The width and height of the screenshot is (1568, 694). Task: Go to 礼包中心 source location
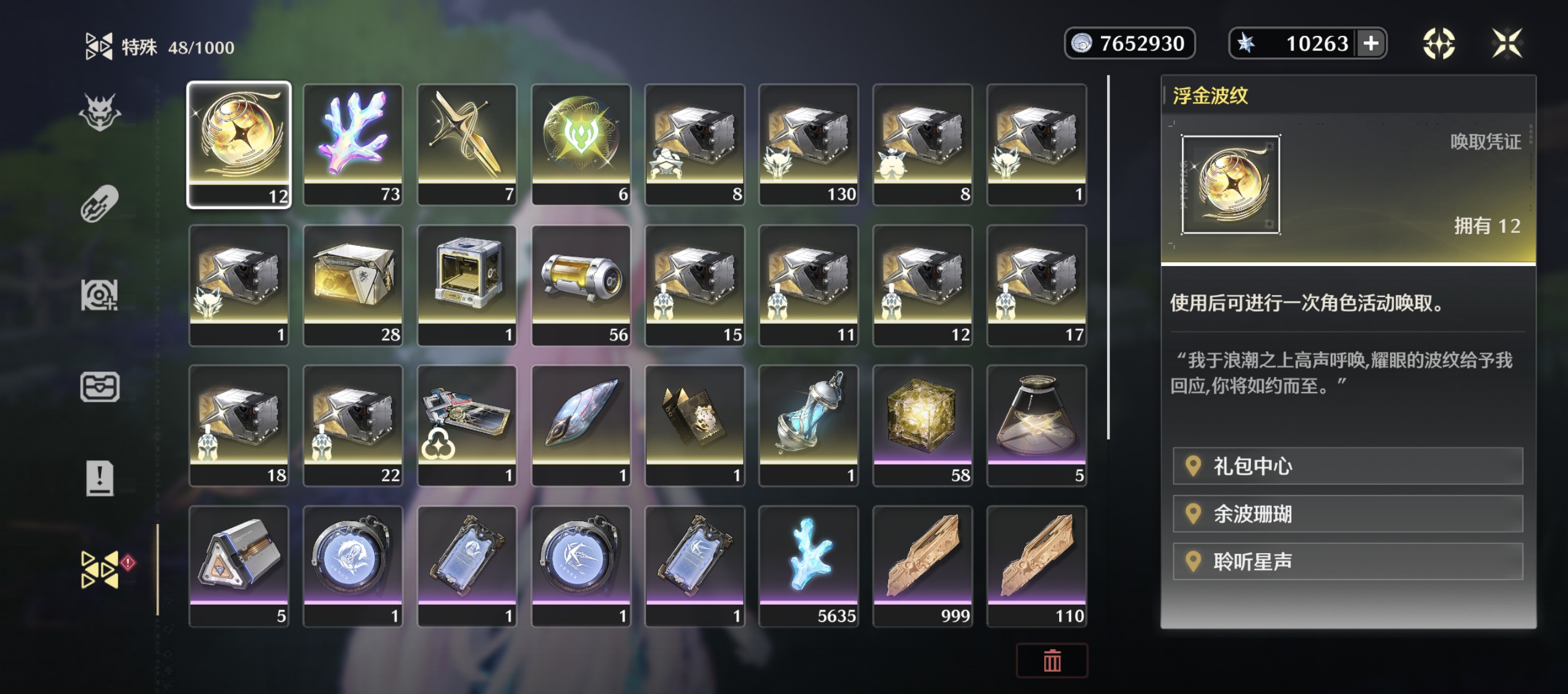(1347, 466)
